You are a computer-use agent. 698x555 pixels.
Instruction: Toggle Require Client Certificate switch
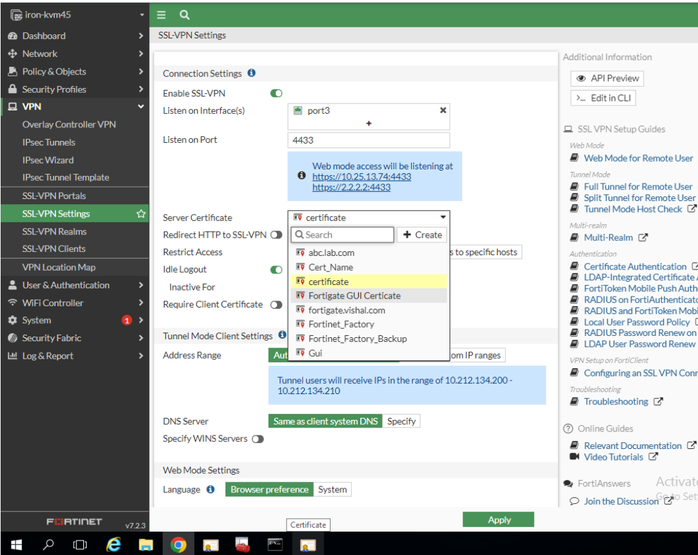(276, 305)
